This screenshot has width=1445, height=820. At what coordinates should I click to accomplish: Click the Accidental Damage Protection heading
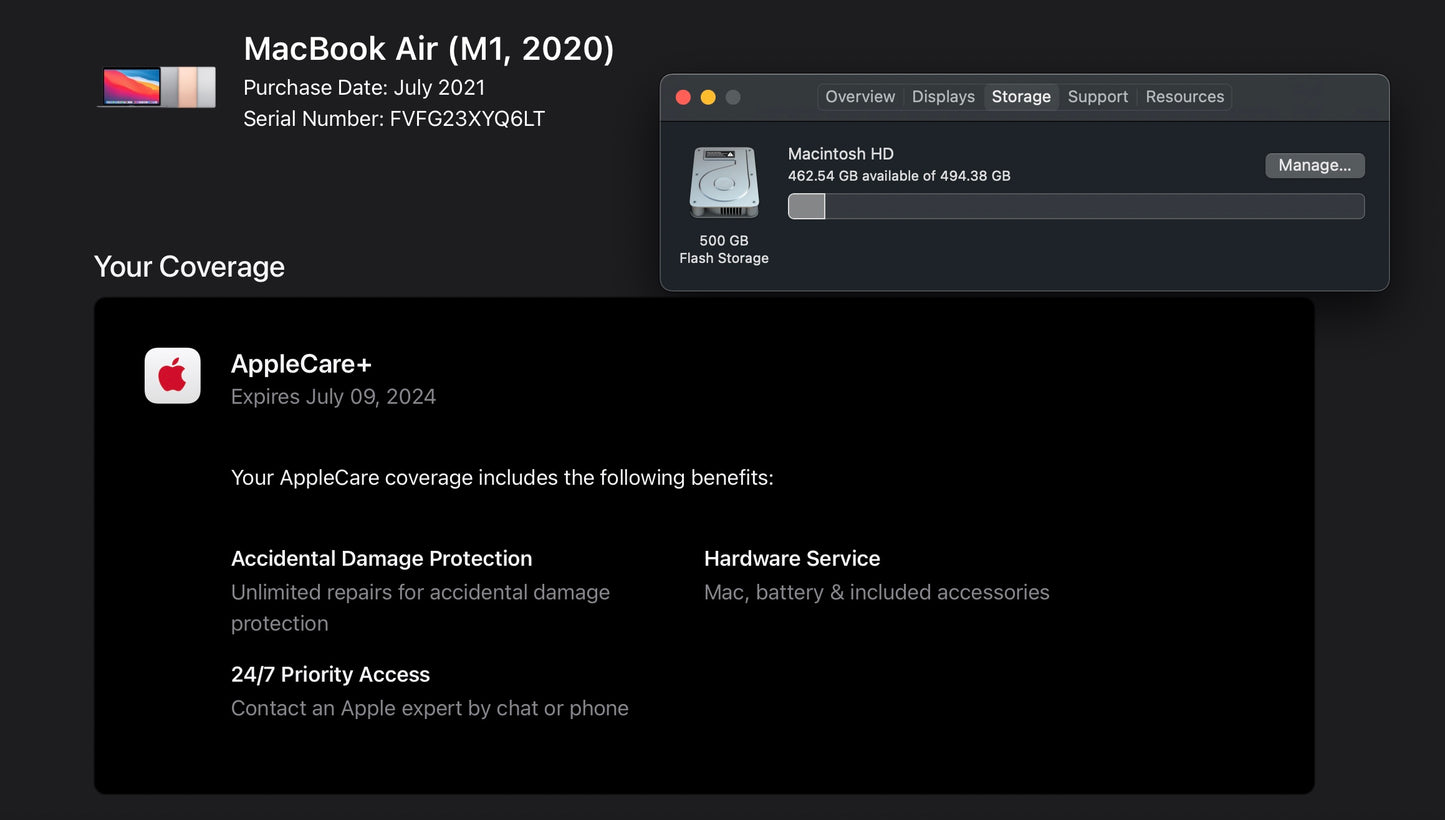click(381, 558)
